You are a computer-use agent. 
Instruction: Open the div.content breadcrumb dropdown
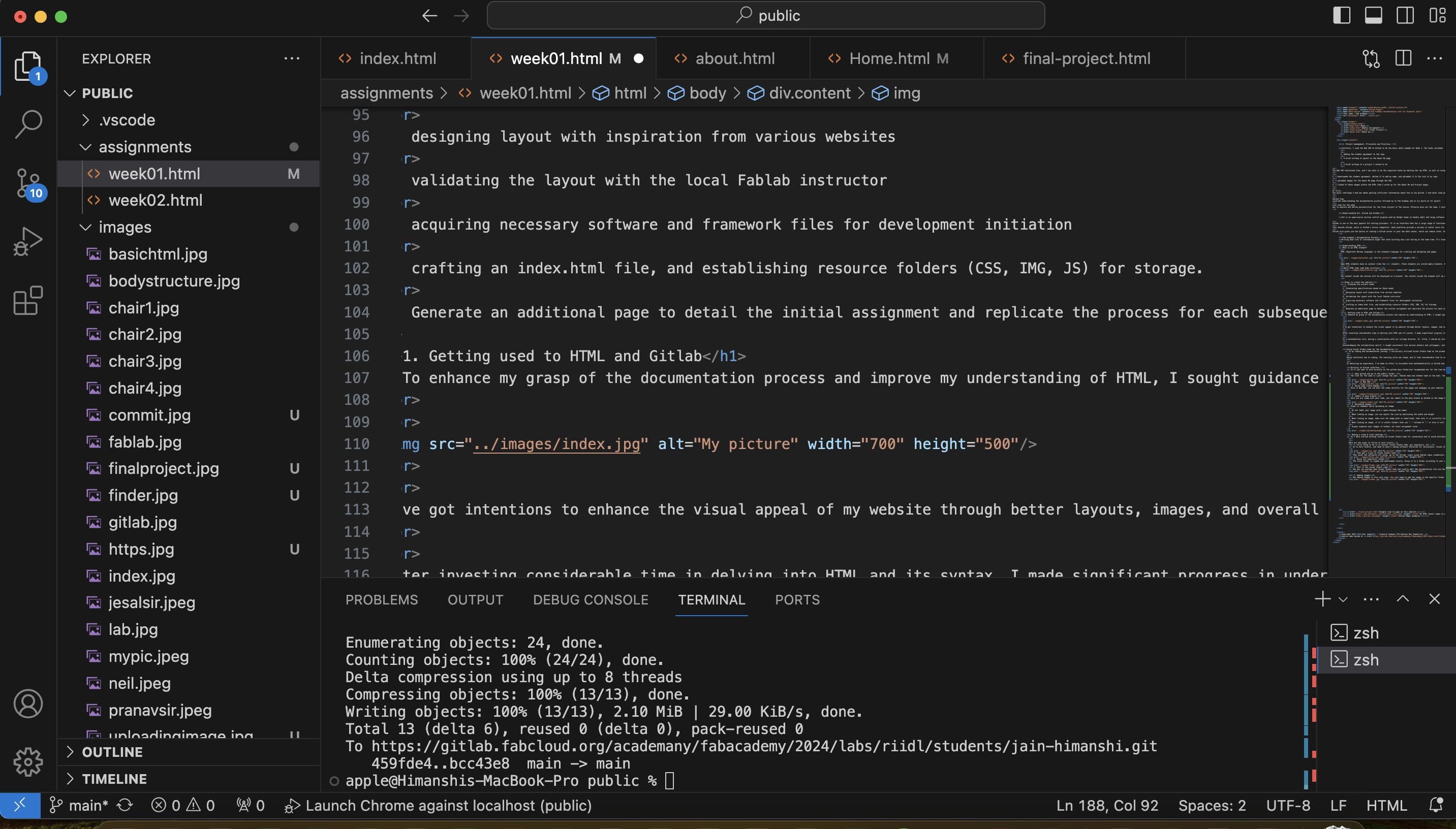point(798,93)
